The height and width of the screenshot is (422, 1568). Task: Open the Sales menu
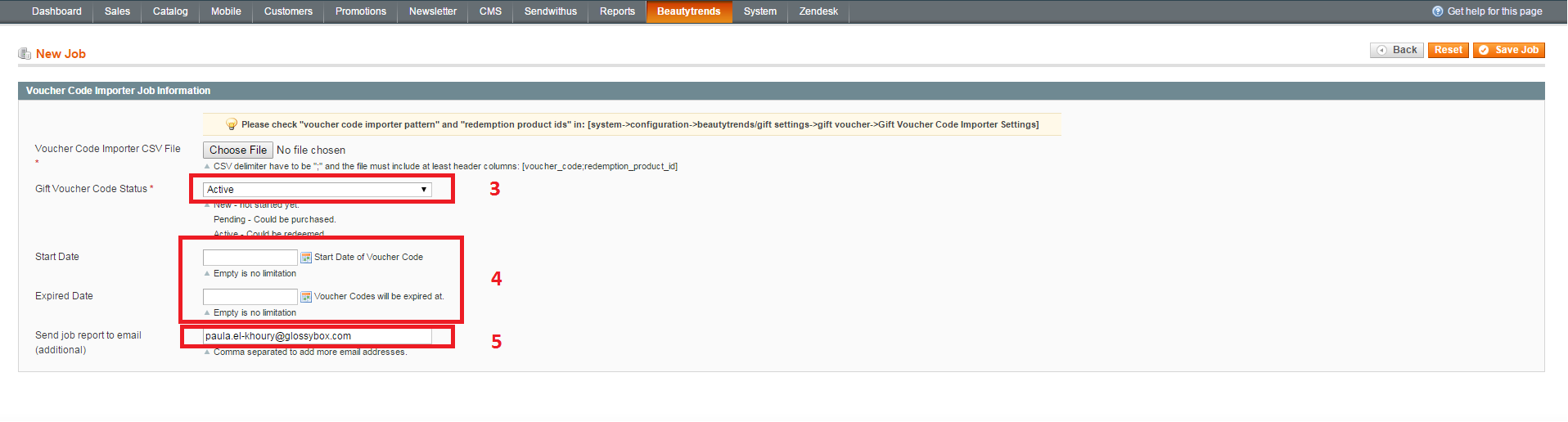[117, 11]
